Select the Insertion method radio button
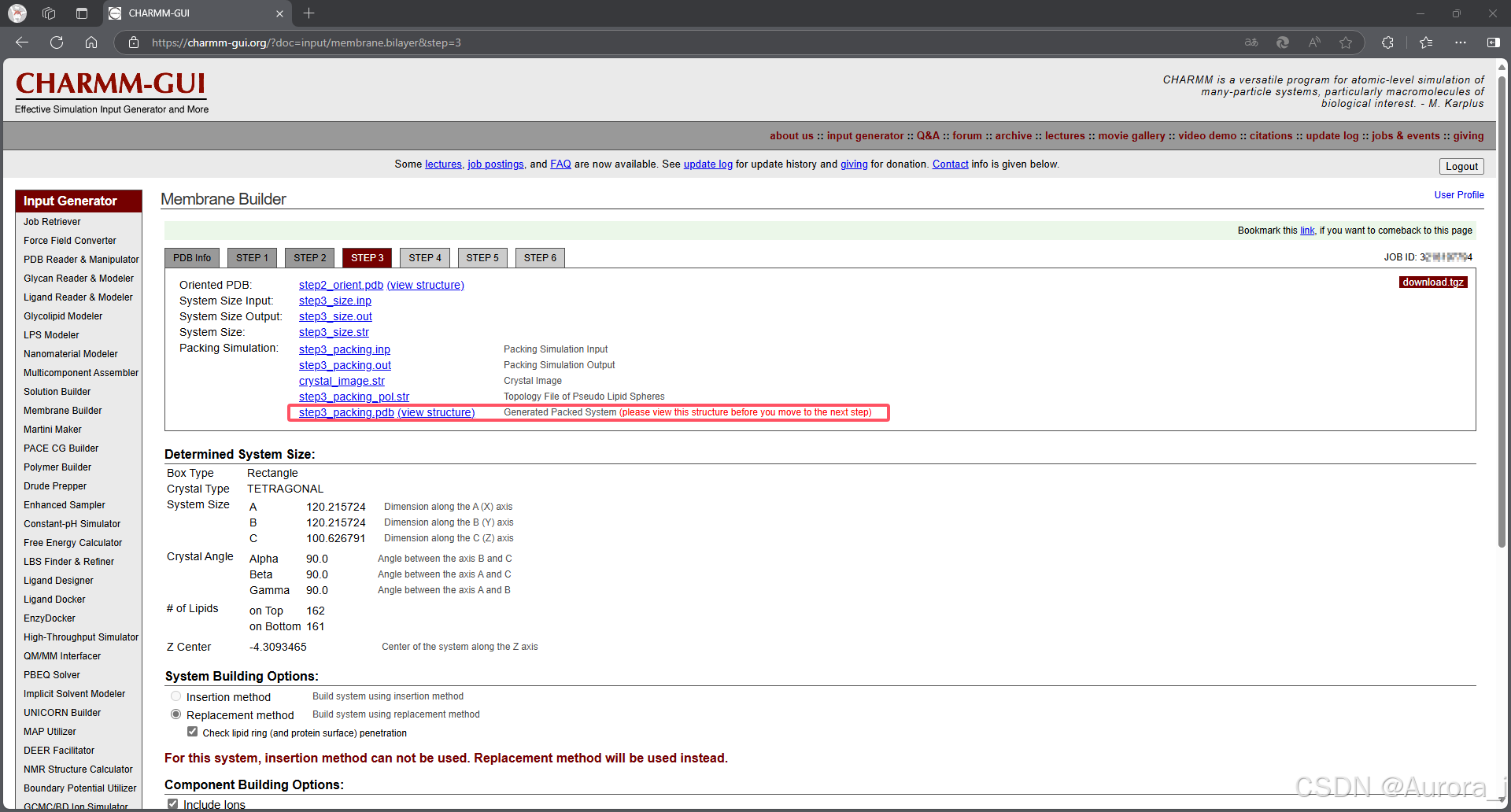The width and height of the screenshot is (1511, 812). [x=175, y=696]
